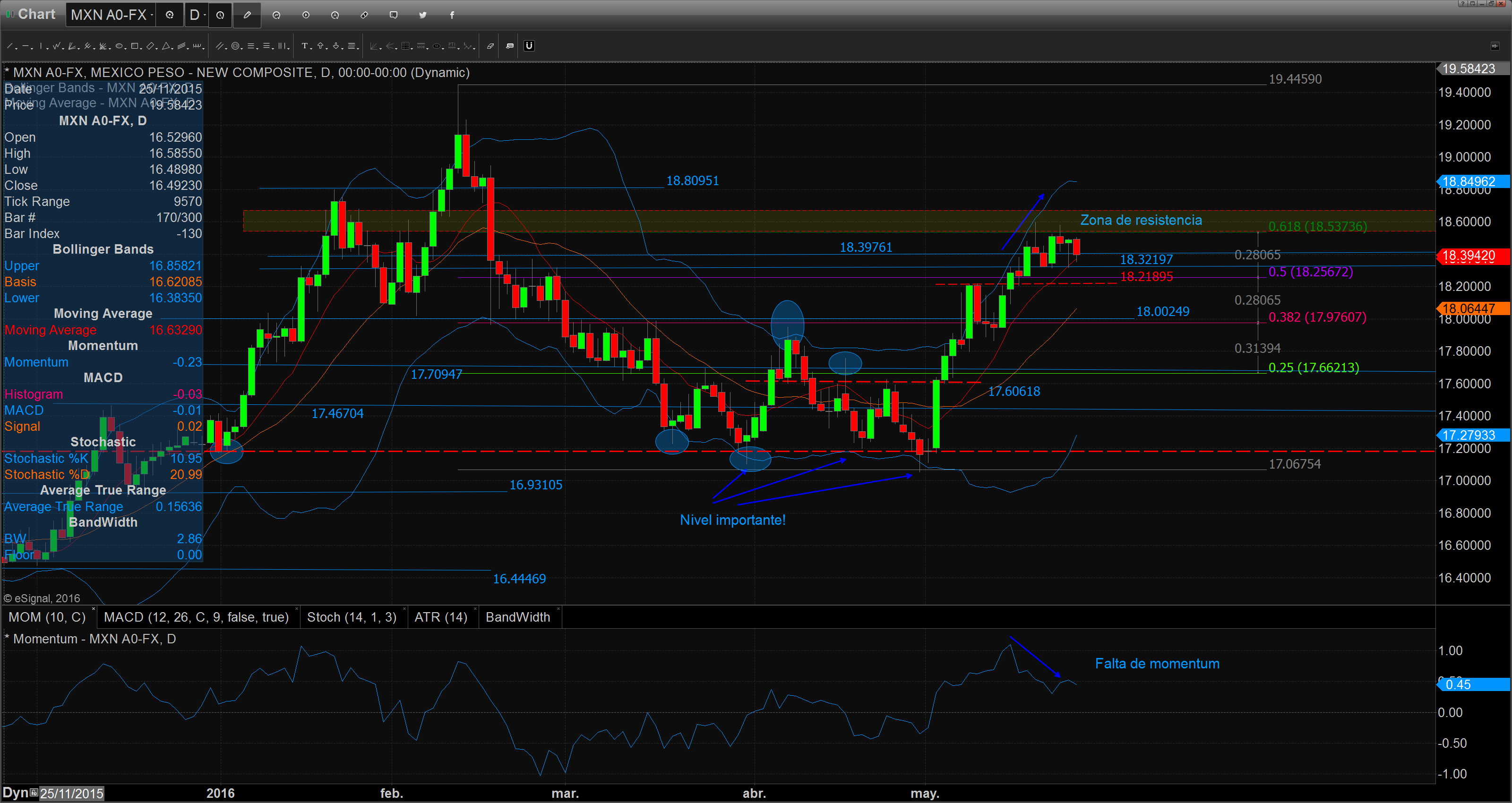The image size is (1512, 803).
Task: Click the 18.06447 orange price tag
Action: coord(1473,308)
